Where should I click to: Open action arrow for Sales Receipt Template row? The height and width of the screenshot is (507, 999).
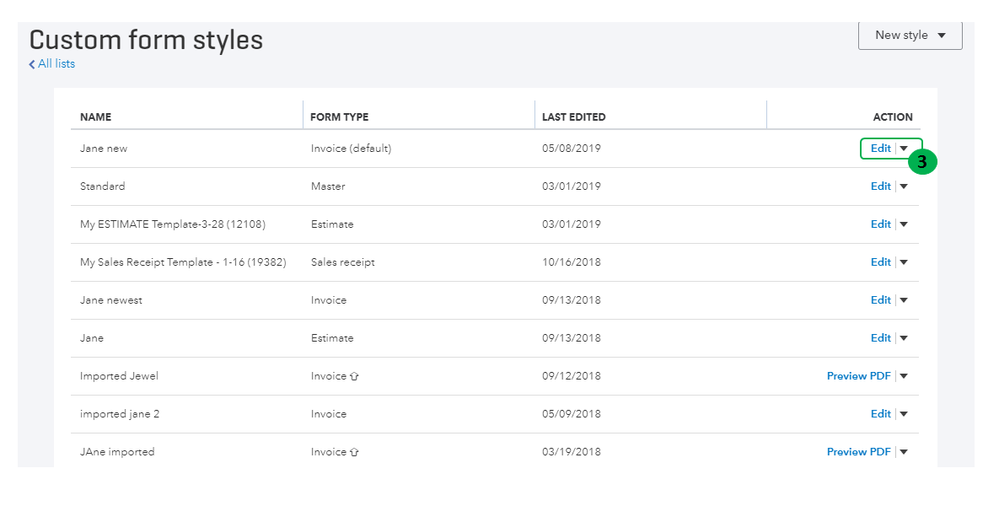(904, 262)
